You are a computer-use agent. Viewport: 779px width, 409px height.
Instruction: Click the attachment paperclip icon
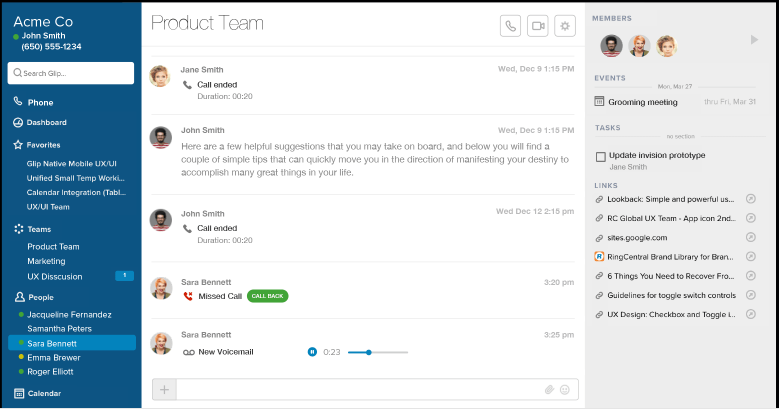[x=549, y=389]
